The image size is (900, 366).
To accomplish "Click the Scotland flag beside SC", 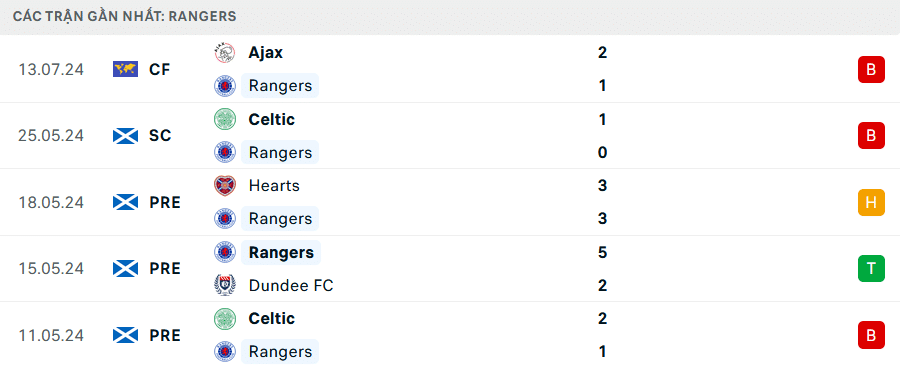I will click(x=125, y=136).
